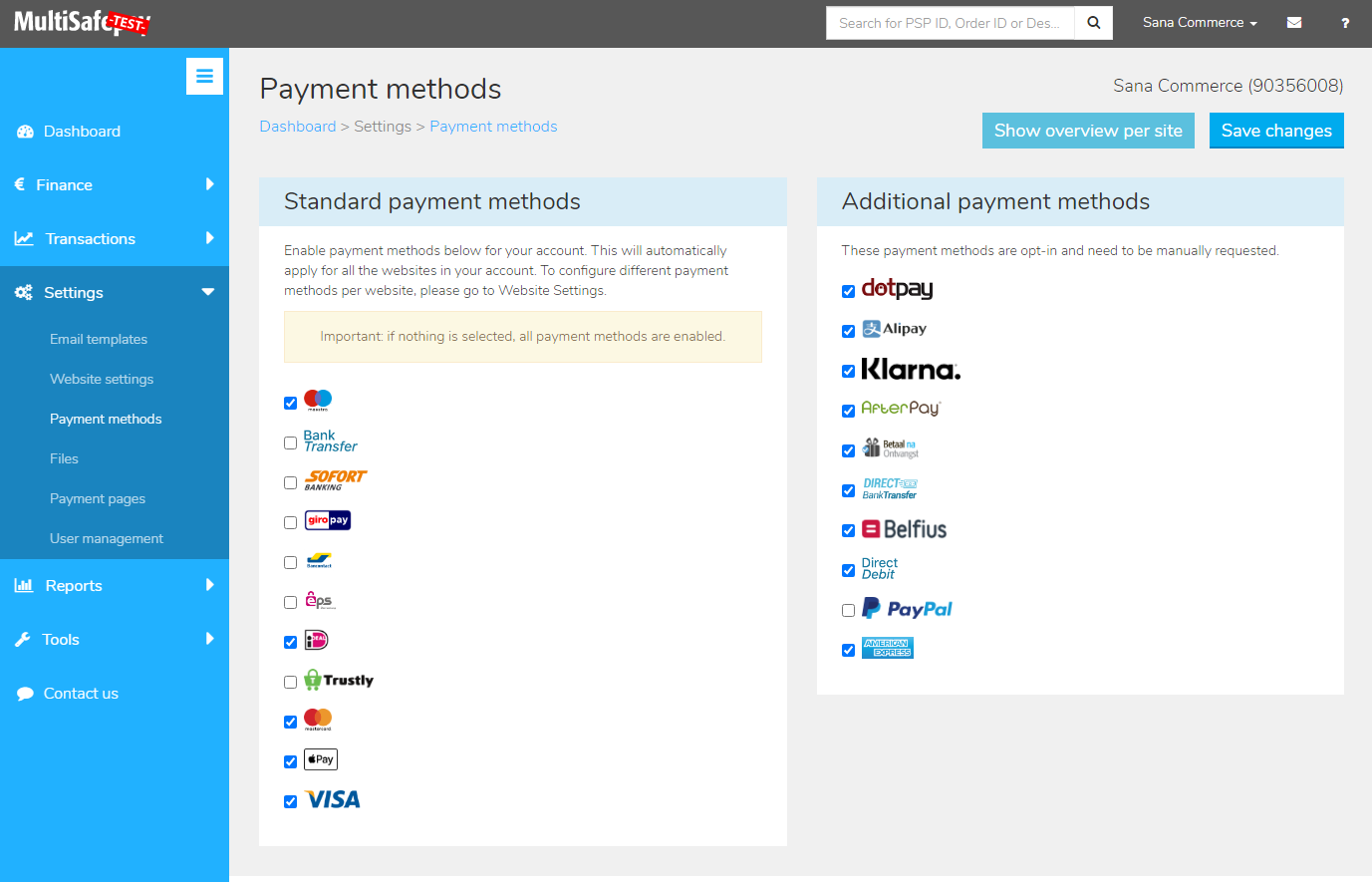Enable the SOFORT Banking checkbox
This screenshot has height=882, width=1372.
pyautogui.click(x=290, y=482)
